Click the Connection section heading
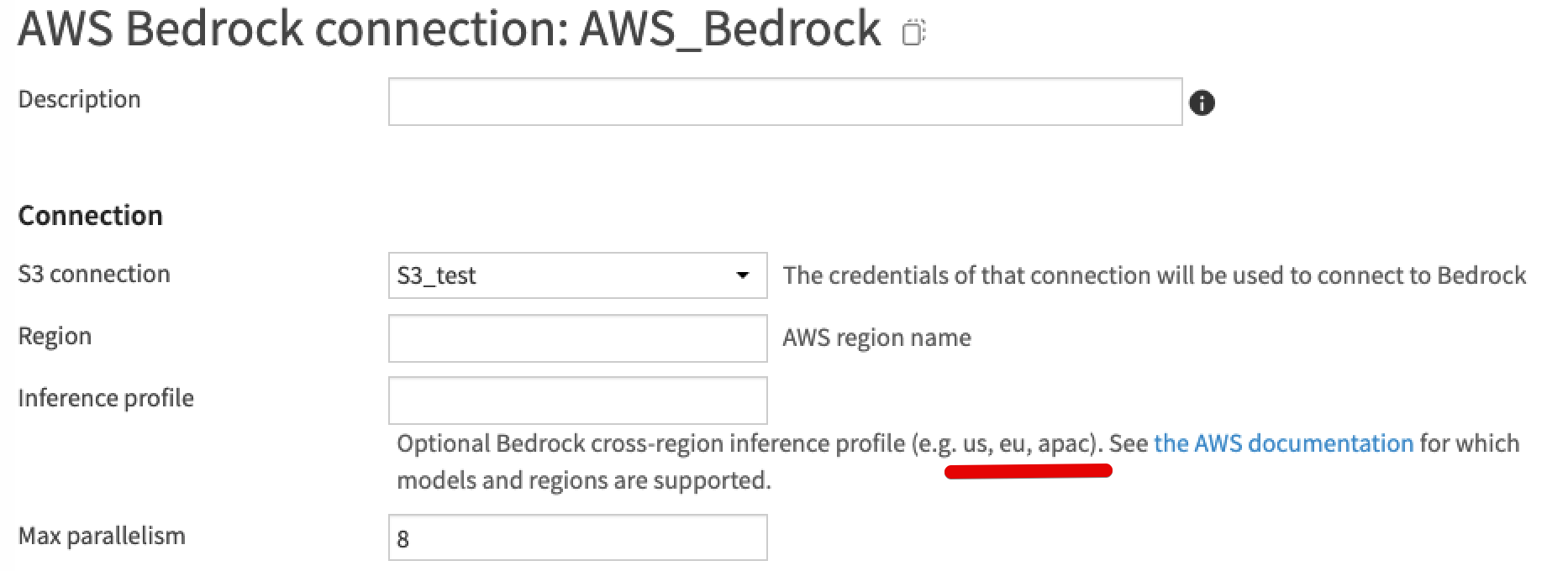The width and height of the screenshot is (1568, 571). tap(89, 215)
